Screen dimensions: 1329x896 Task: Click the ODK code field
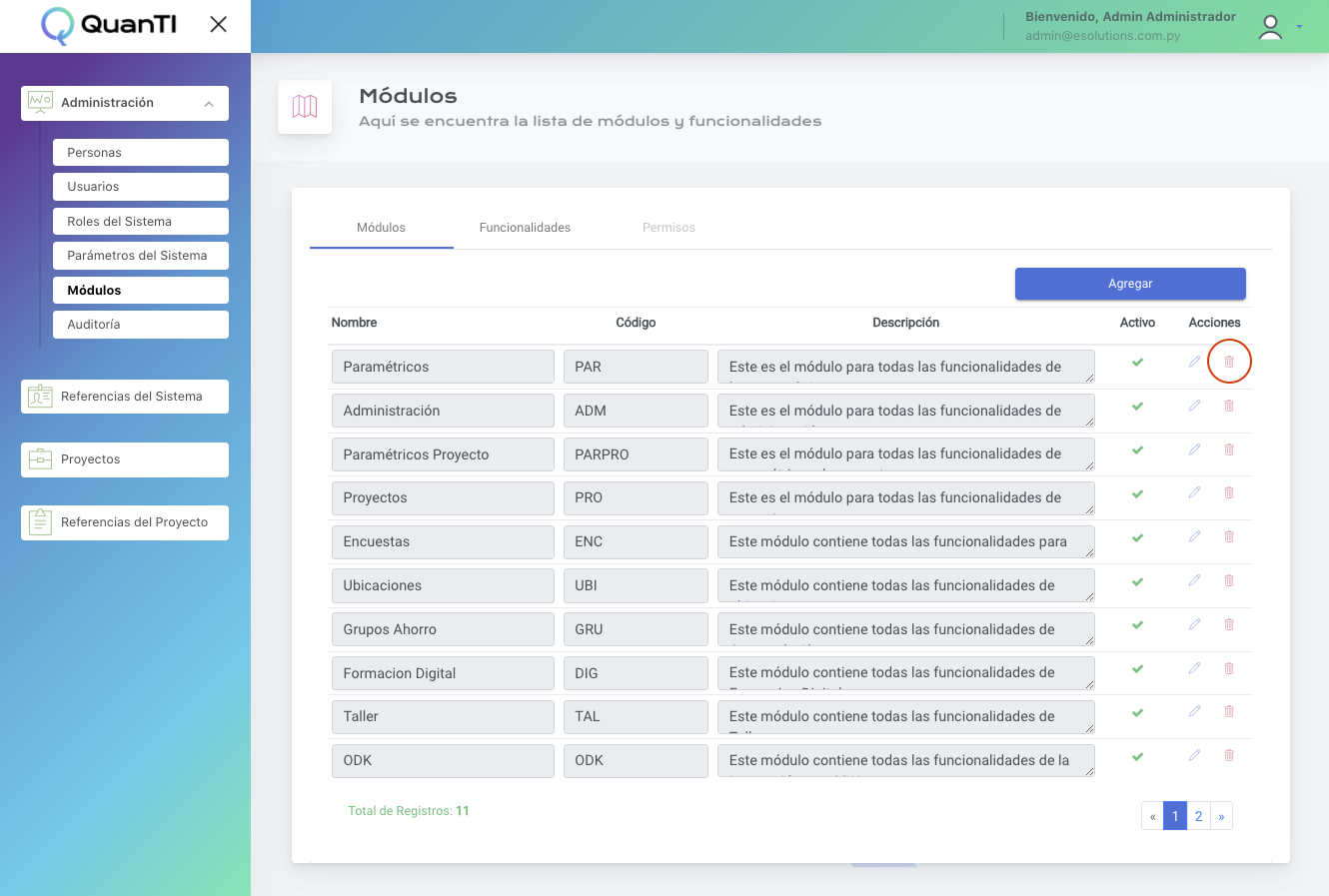click(636, 760)
